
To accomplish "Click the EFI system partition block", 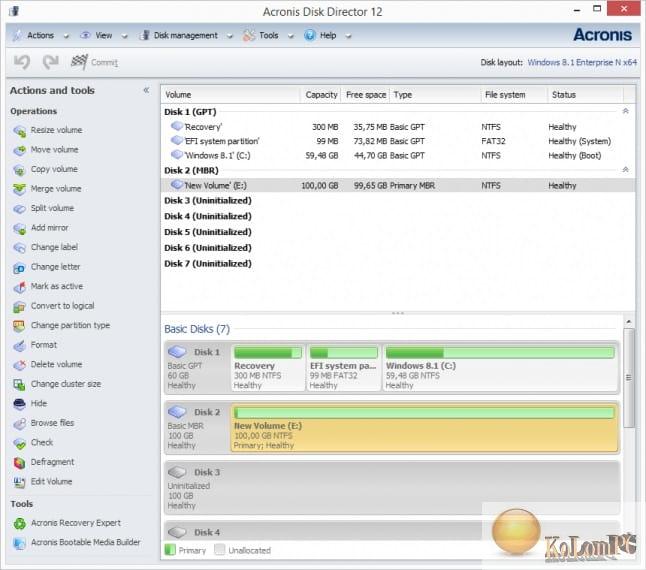I will coord(344,367).
